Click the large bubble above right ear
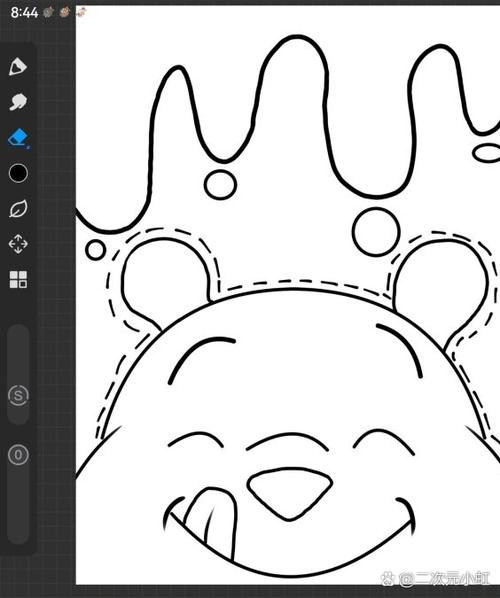 [x=376, y=231]
